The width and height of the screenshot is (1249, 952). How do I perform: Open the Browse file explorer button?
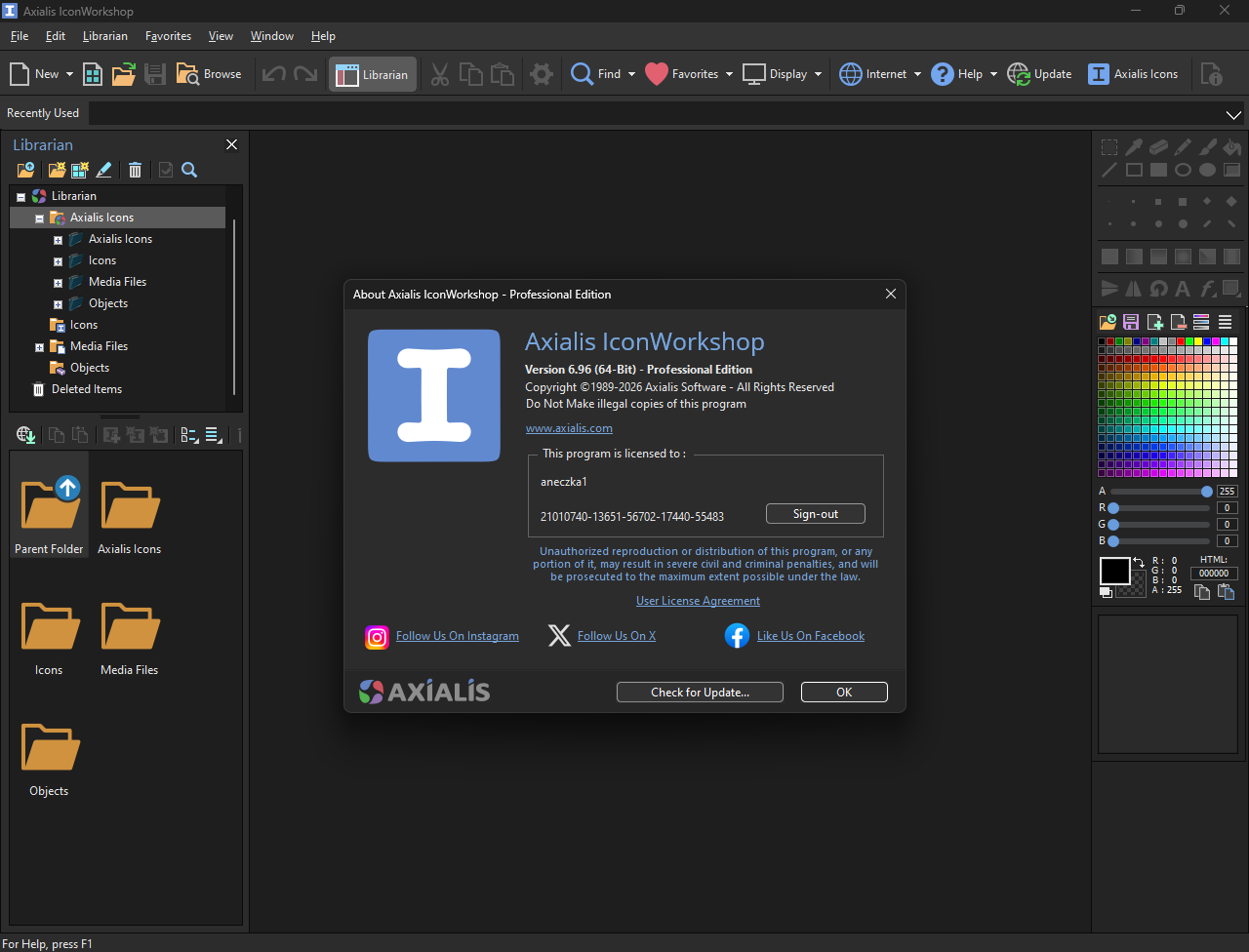tap(209, 74)
